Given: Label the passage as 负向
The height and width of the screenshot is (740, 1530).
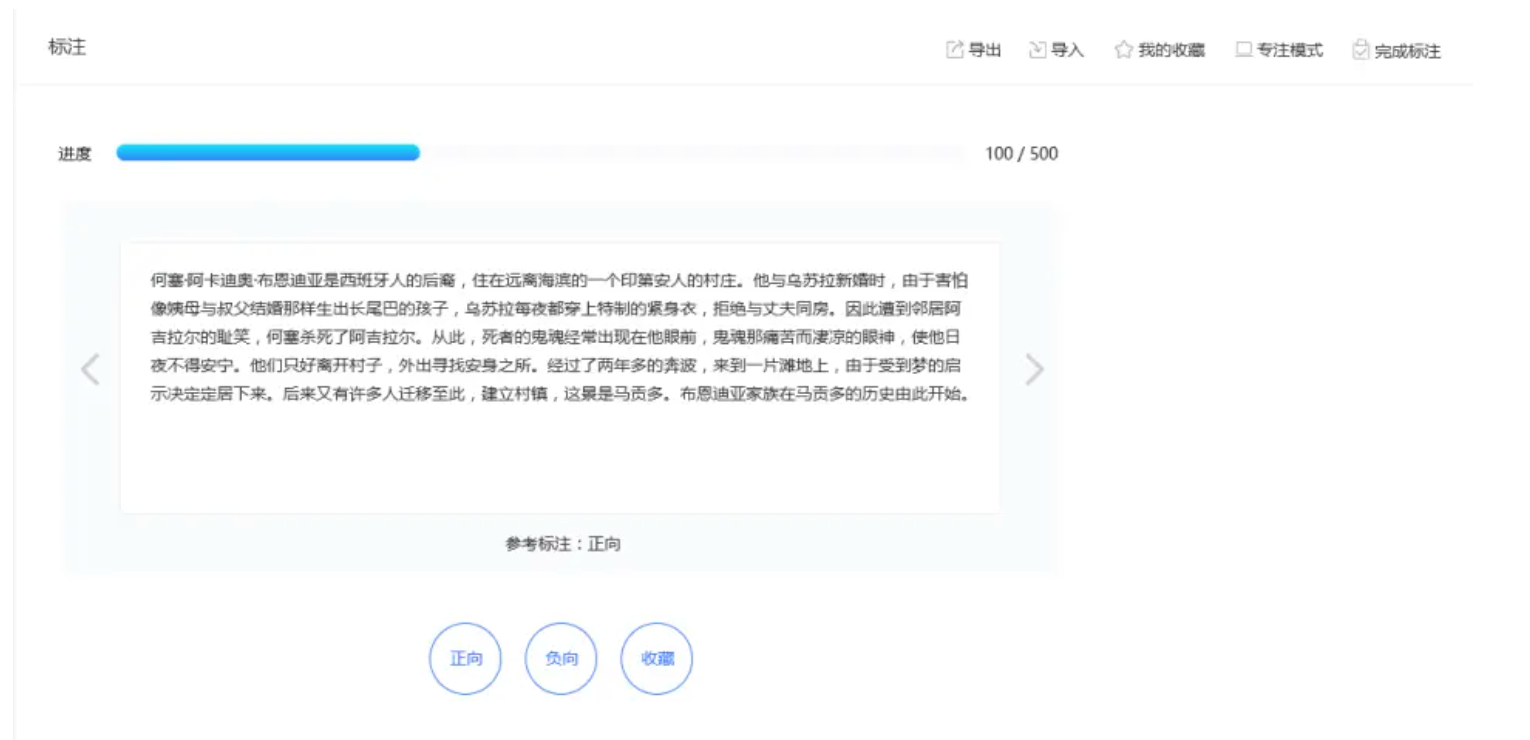Looking at the screenshot, I should click(561, 659).
